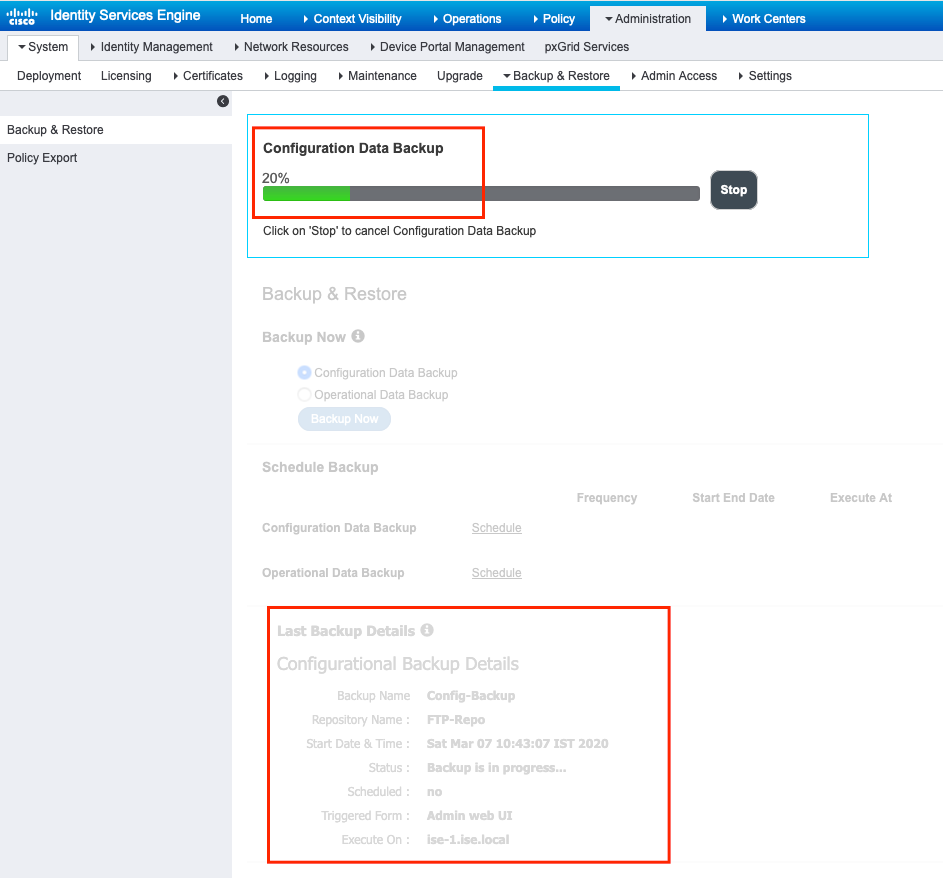This screenshot has height=878, width=943.
Task: Click the backup progress bar
Action: (x=481, y=193)
